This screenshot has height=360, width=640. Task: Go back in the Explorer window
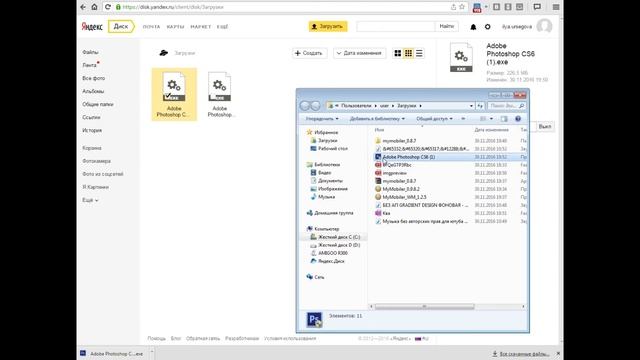point(305,106)
